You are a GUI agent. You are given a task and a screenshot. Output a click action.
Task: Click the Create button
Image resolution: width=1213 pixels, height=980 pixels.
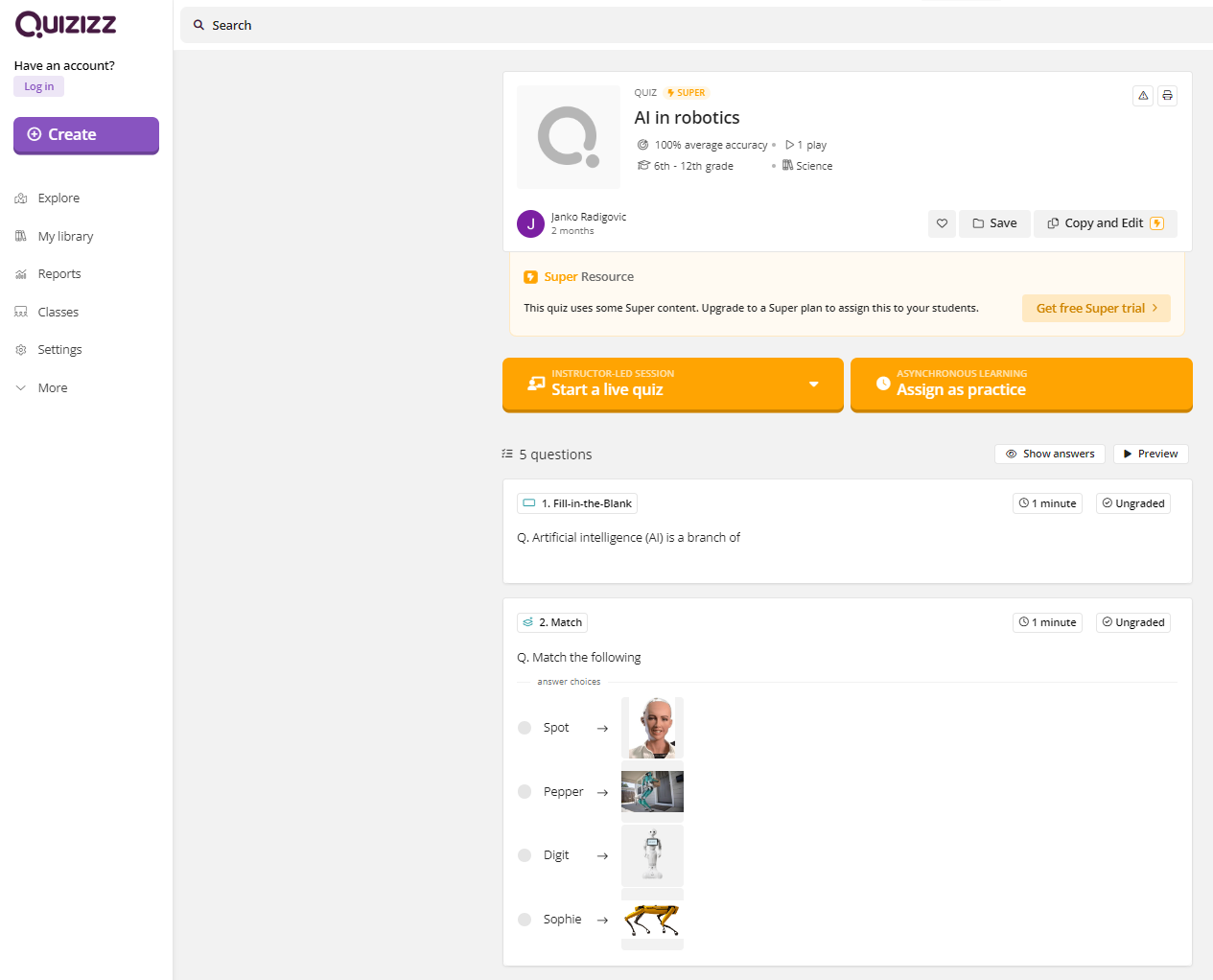tap(86, 135)
